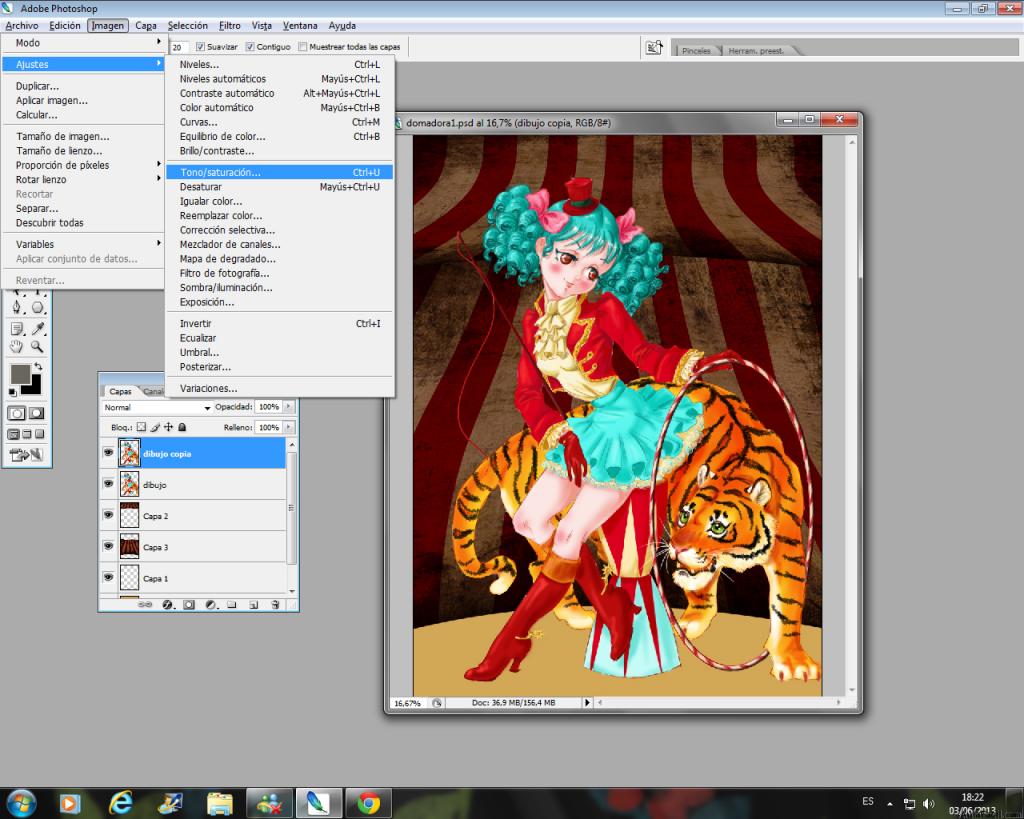Reset default foreground and background colors
This screenshot has width=1024, height=819.
12,392
